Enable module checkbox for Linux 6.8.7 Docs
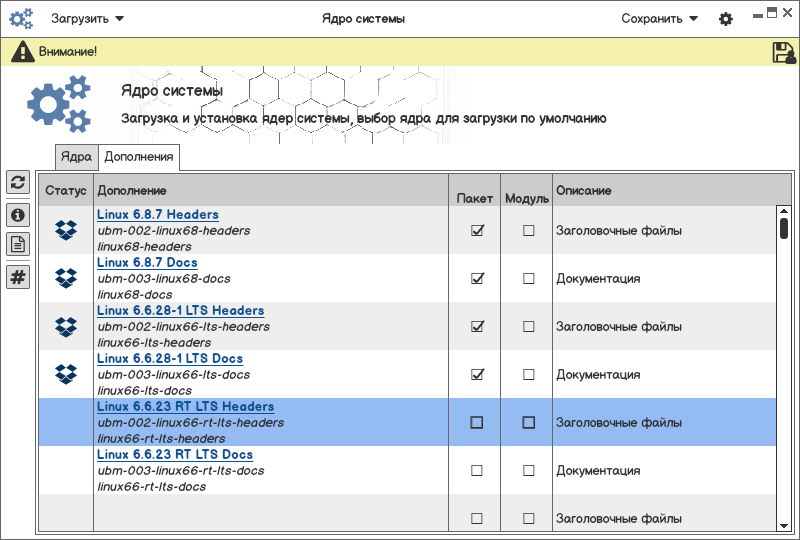 (x=528, y=279)
